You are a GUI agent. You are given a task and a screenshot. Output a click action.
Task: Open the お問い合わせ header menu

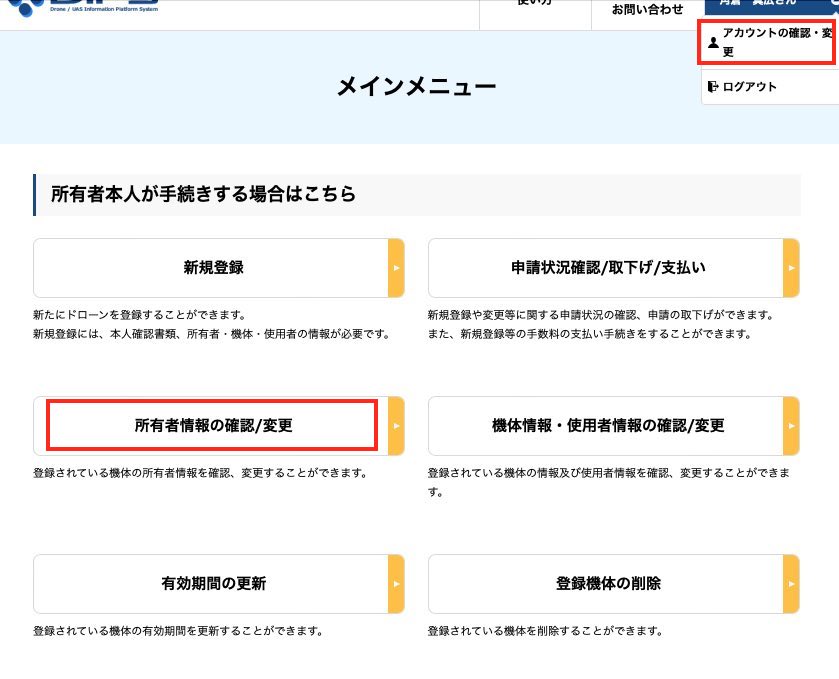click(x=647, y=10)
